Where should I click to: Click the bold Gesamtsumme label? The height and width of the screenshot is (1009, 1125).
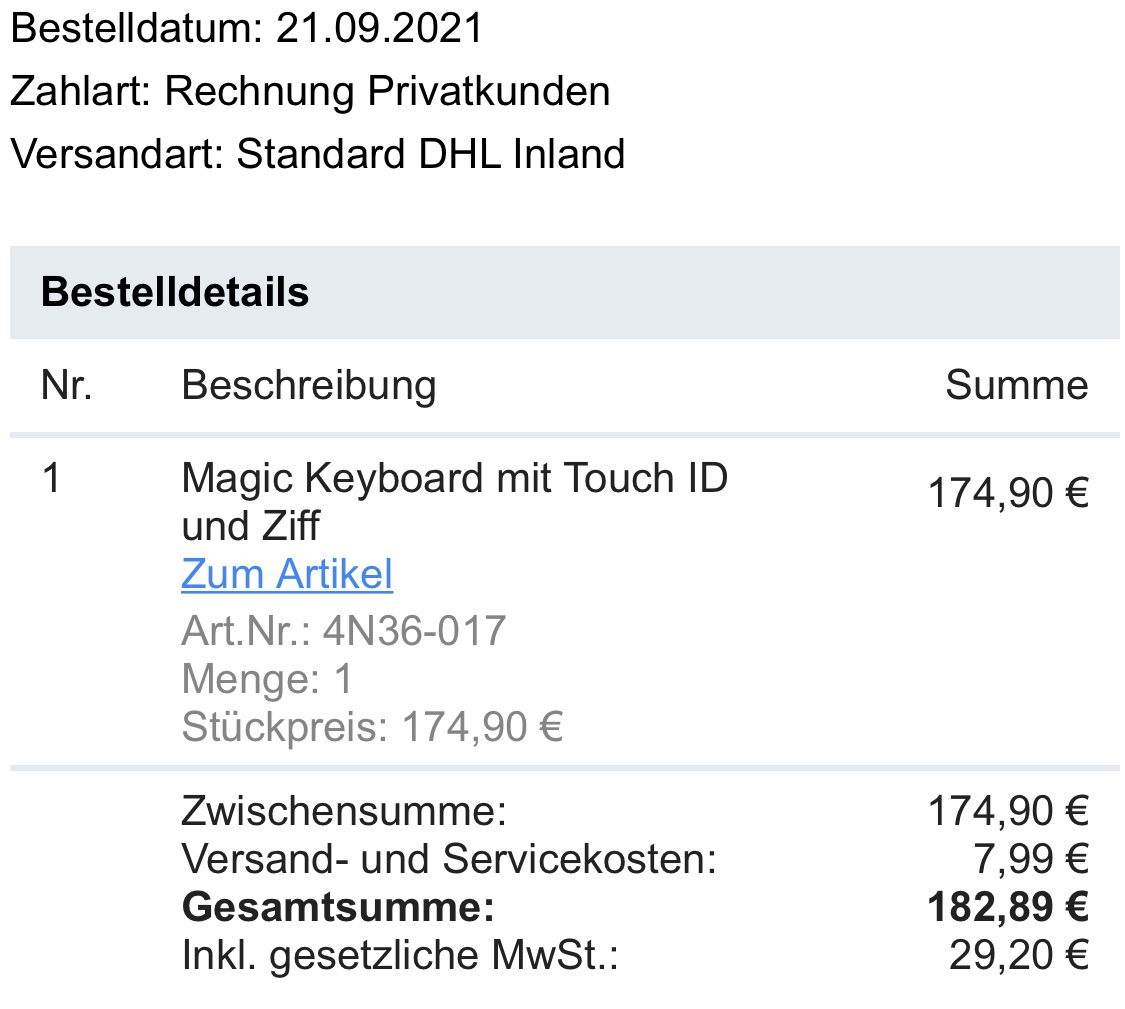pyautogui.click(x=337, y=908)
